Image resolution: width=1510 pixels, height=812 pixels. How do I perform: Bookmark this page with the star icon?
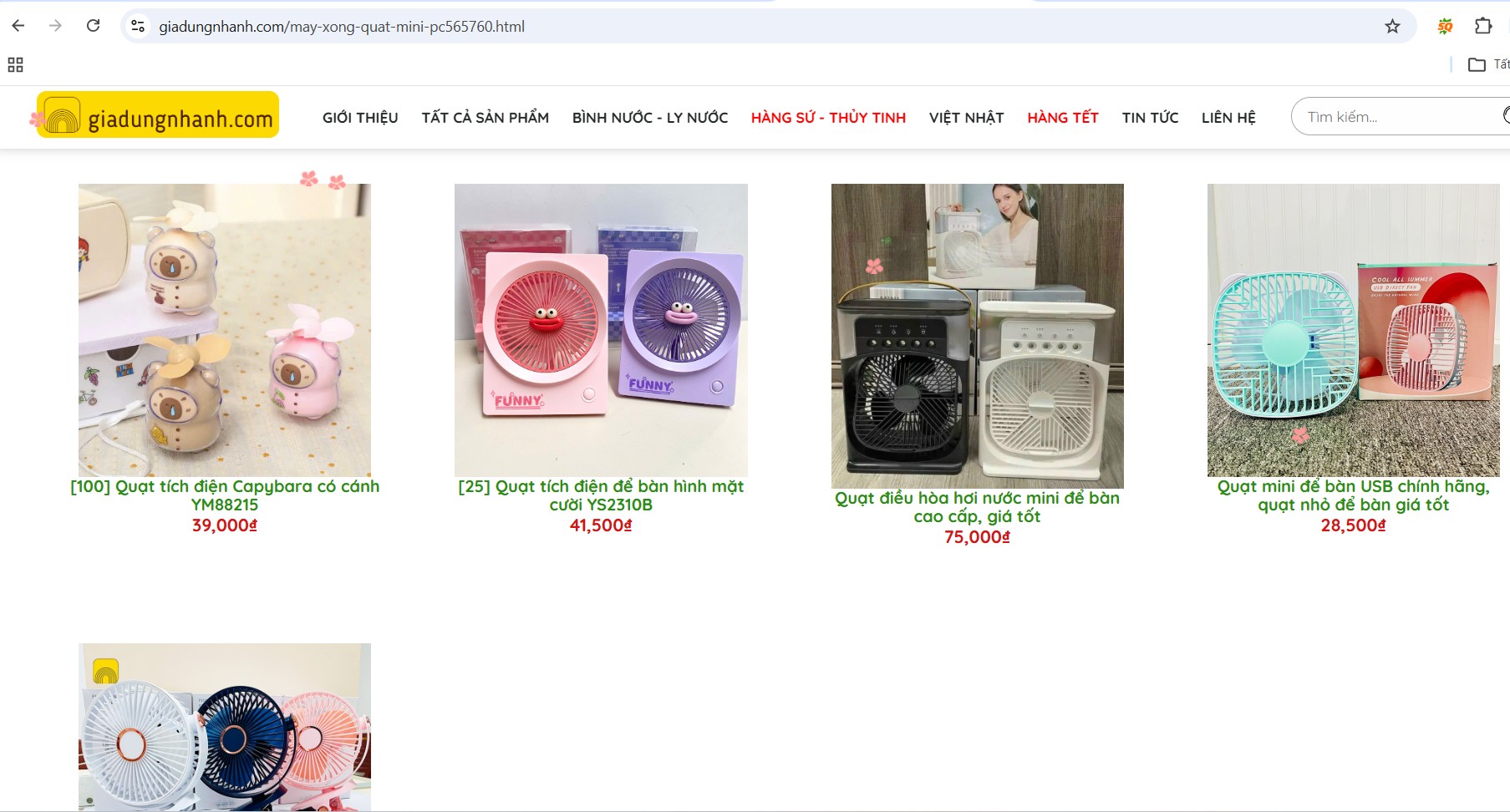point(1392,27)
